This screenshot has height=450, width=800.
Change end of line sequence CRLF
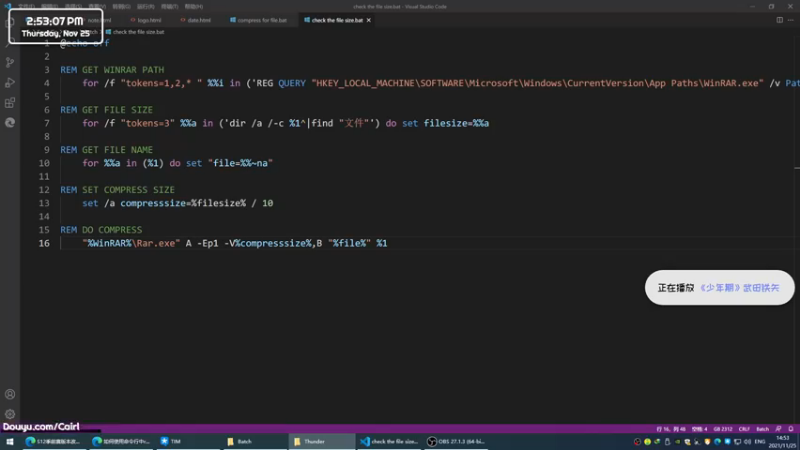coord(744,429)
